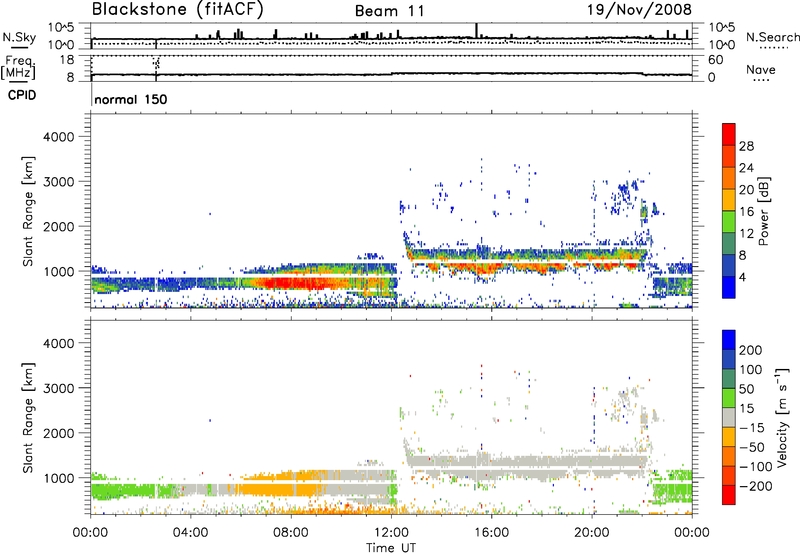The image size is (800, 554).
Task: Click the '12:00' time axis tick label
Action: pyautogui.click(x=391, y=533)
